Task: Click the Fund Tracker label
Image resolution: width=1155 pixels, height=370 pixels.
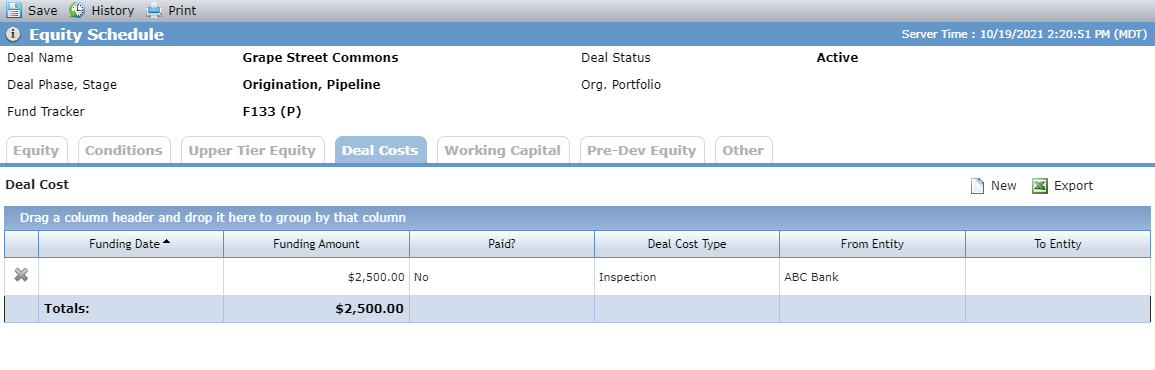Action: pos(46,112)
